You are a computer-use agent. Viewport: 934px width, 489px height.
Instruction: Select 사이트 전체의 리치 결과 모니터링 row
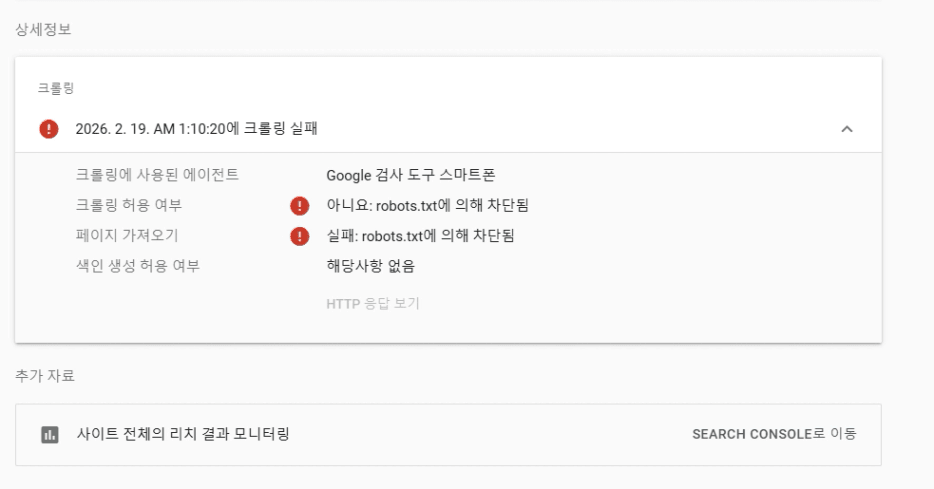(x=183, y=435)
